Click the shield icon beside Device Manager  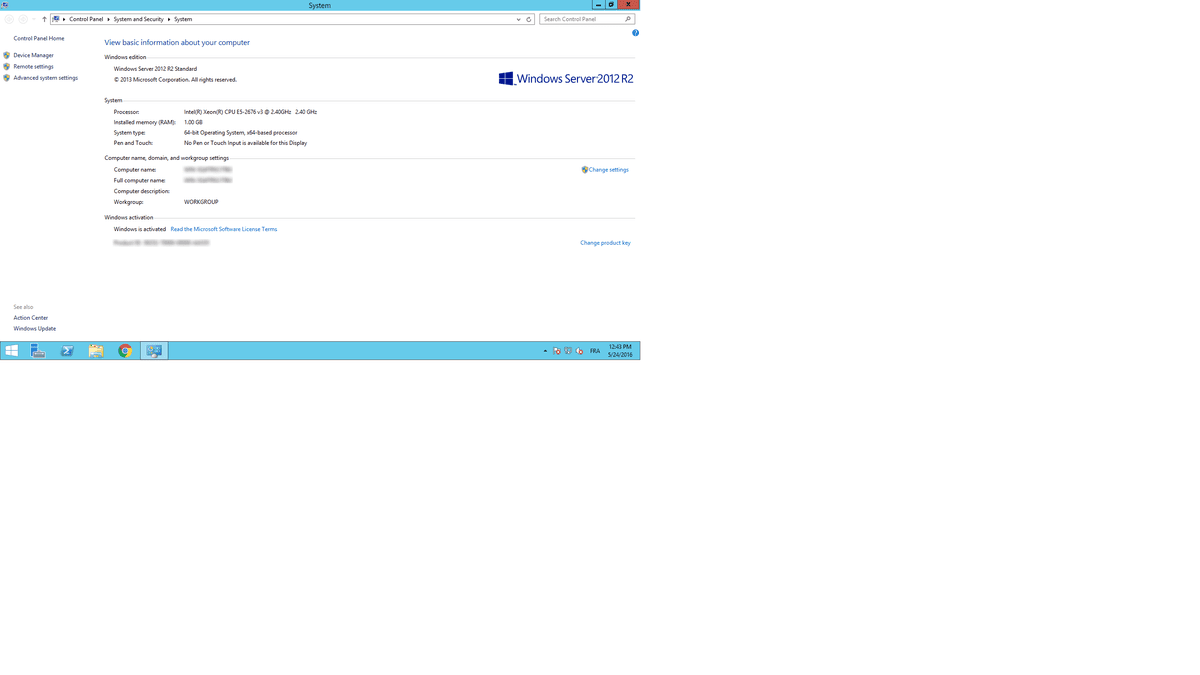7,55
